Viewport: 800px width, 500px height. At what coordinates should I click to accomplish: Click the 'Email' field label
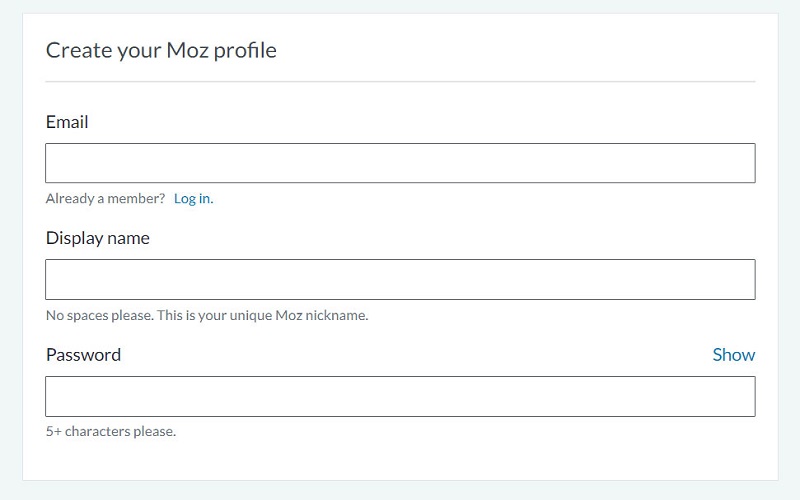(67, 122)
